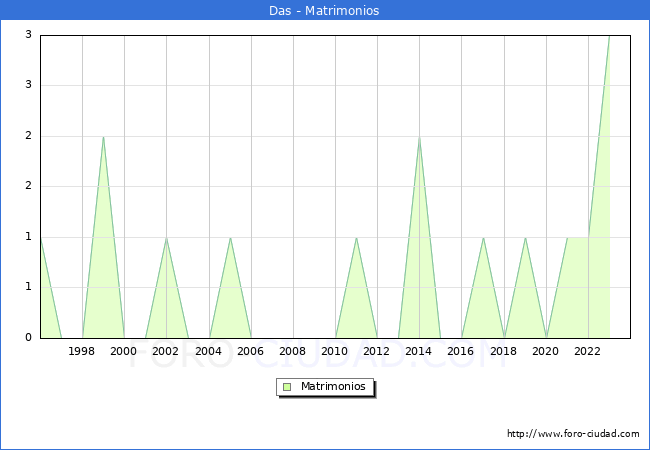
Task: Select the 2014 x-axis label
Action: tap(419, 351)
